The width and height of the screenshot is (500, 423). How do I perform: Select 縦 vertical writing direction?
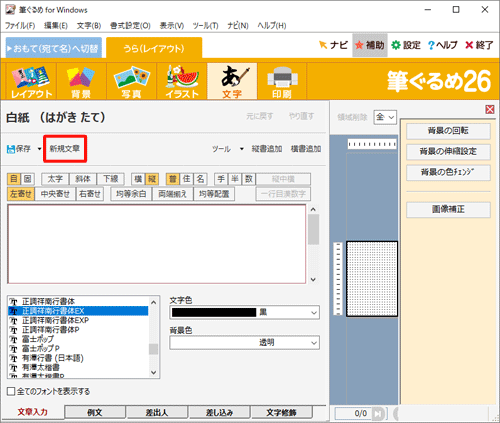(x=152, y=179)
